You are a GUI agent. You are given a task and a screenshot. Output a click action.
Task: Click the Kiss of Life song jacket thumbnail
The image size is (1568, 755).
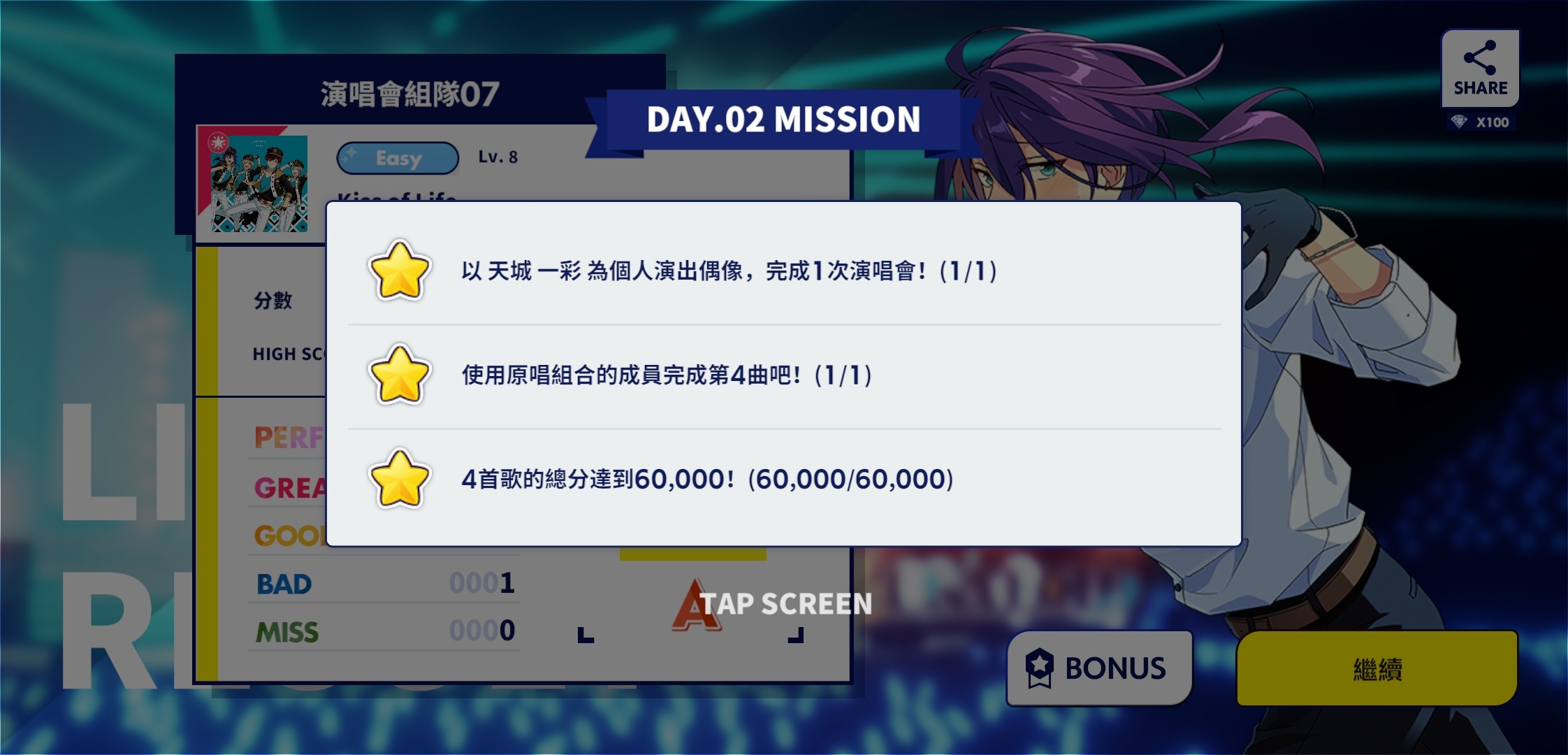click(259, 184)
